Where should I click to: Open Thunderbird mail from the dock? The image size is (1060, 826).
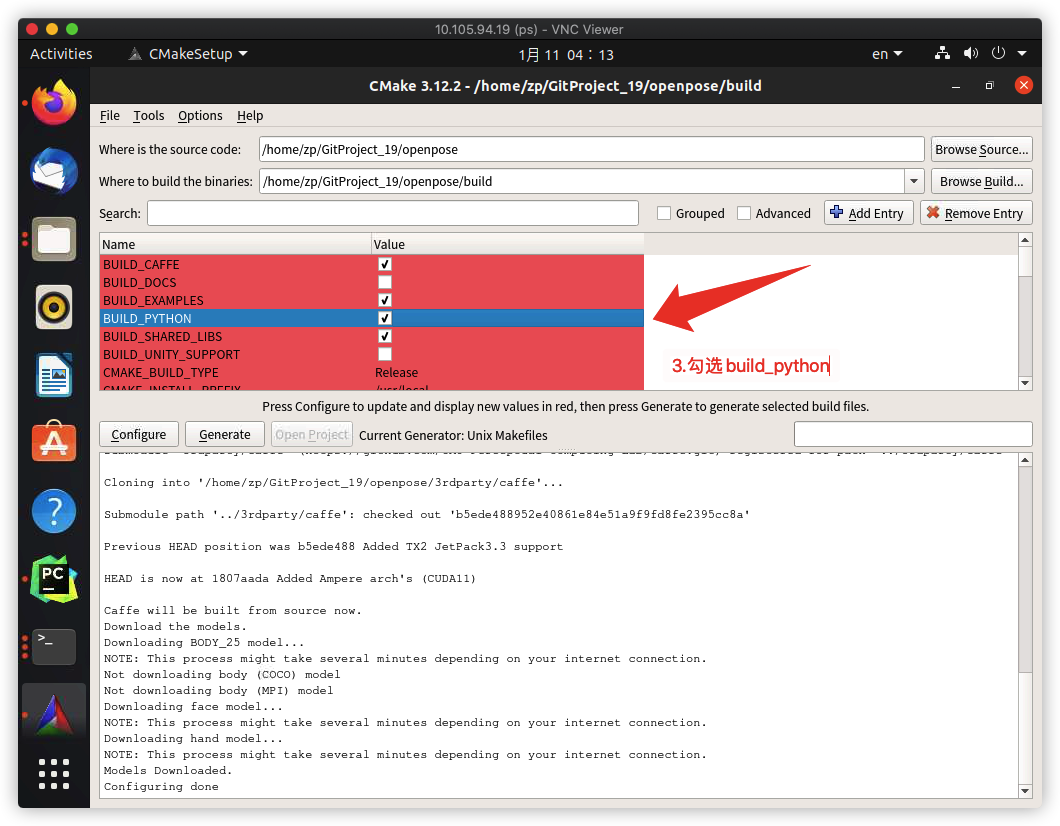click(53, 171)
